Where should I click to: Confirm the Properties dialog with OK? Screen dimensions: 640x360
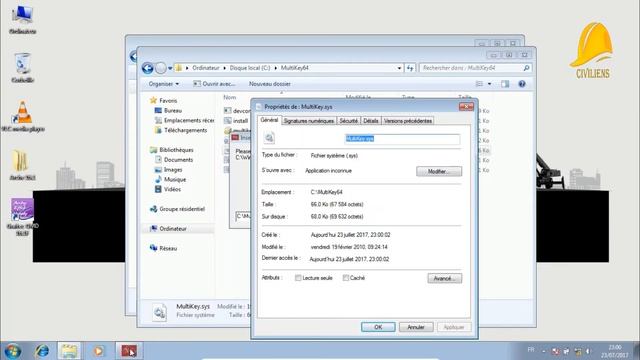378,327
